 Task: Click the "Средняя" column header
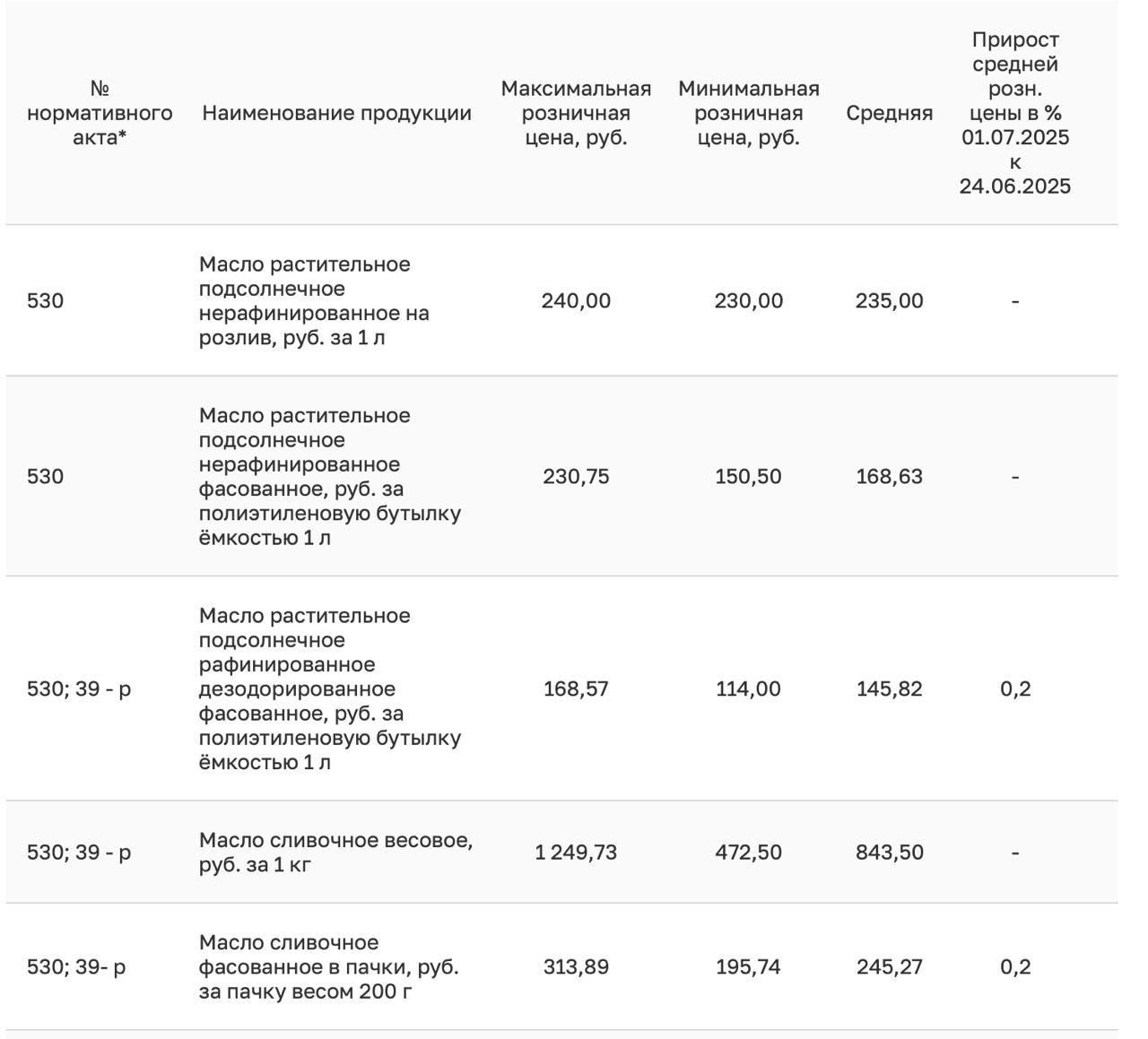click(x=889, y=113)
